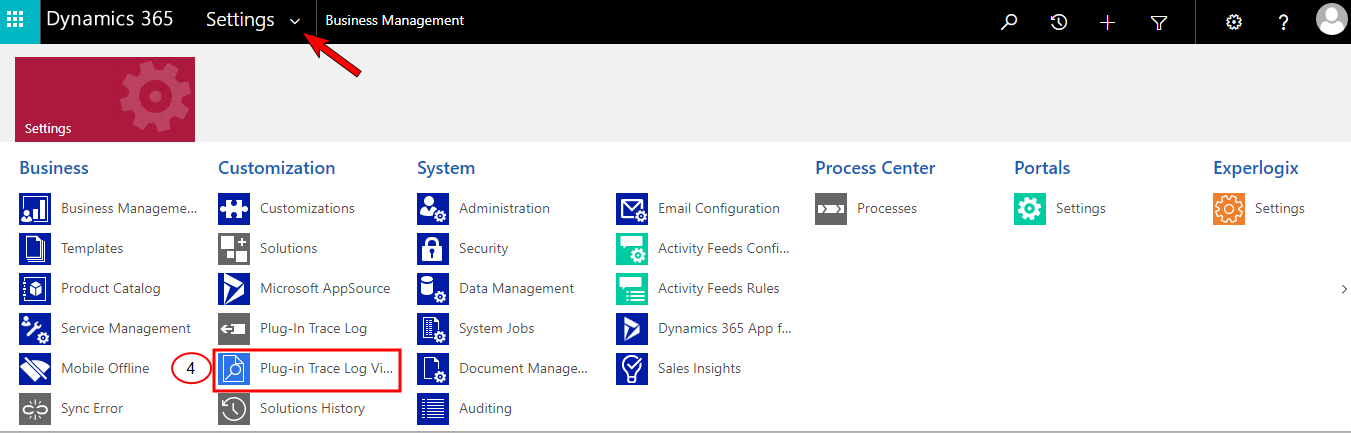Click the Sync Error icon
The width and height of the screenshot is (1351, 433).
[35, 409]
